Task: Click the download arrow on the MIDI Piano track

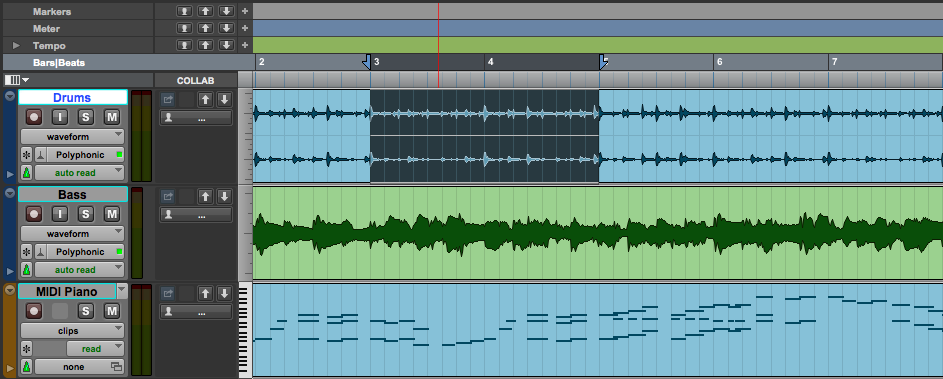Action: pyautogui.click(x=224, y=294)
